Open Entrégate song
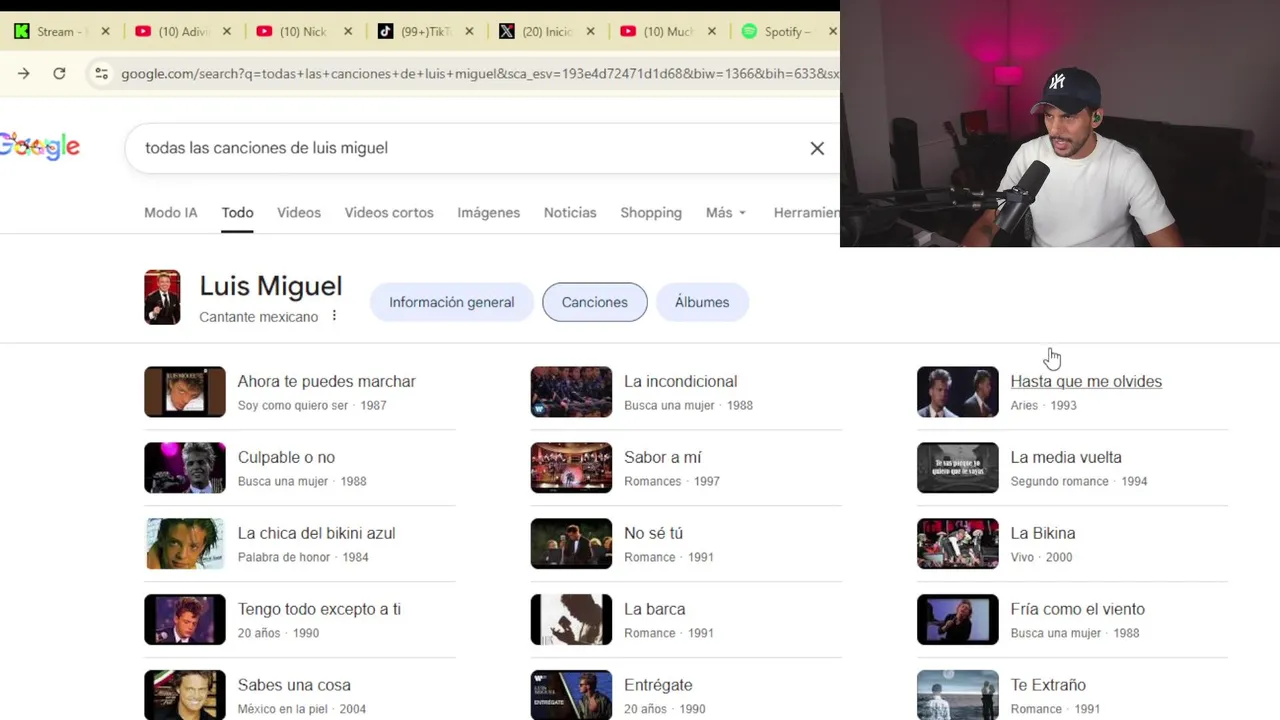1280x720 pixels. tap(658, 685)
